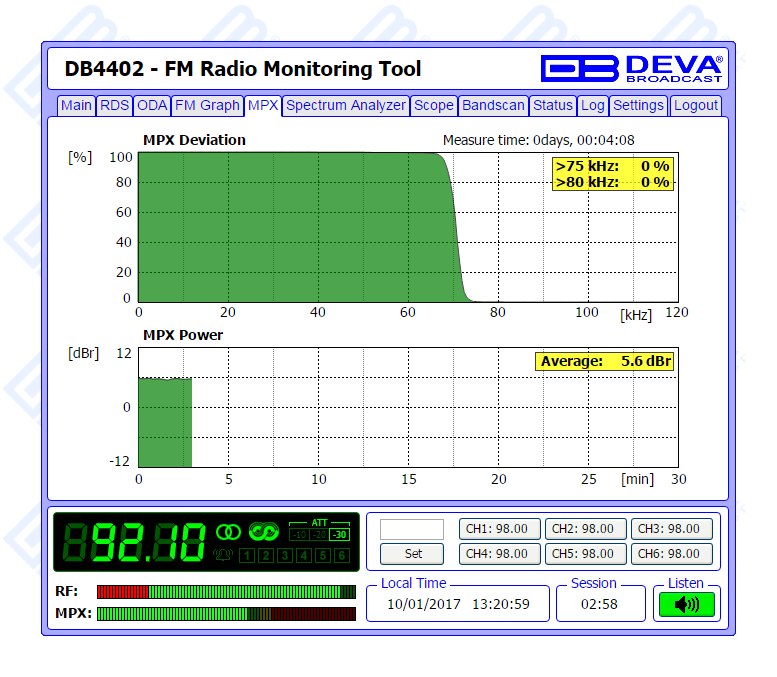Click the Logout tab
This screenshot has width=777, height=677.
695,105
